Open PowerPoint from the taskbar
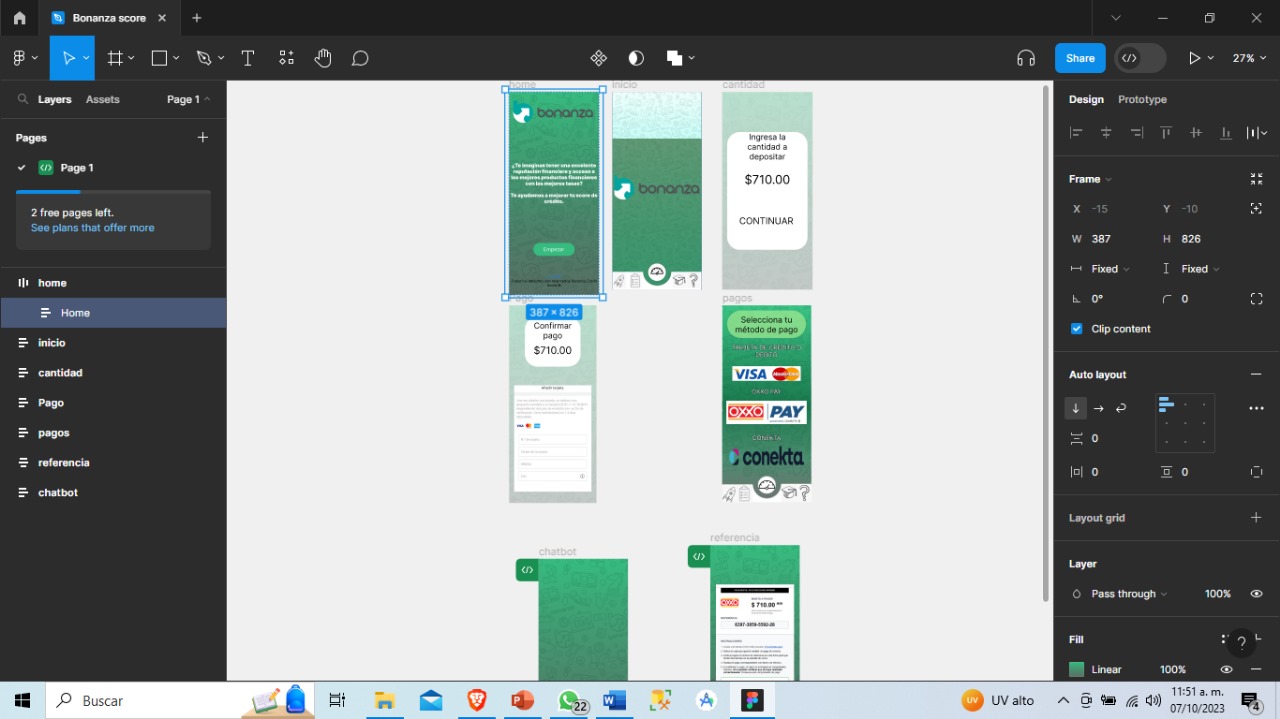 [x=523, y=701]
